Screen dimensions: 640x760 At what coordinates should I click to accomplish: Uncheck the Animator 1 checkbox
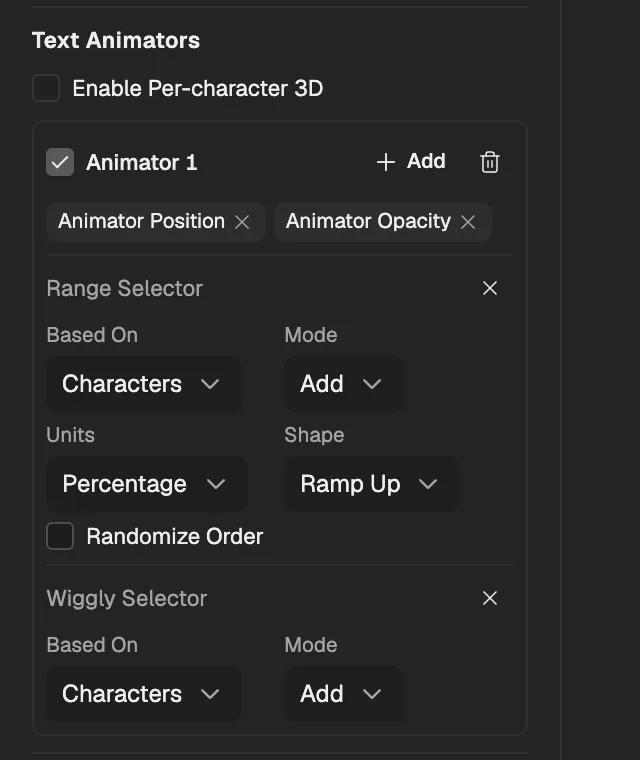[x=60, y=162]
